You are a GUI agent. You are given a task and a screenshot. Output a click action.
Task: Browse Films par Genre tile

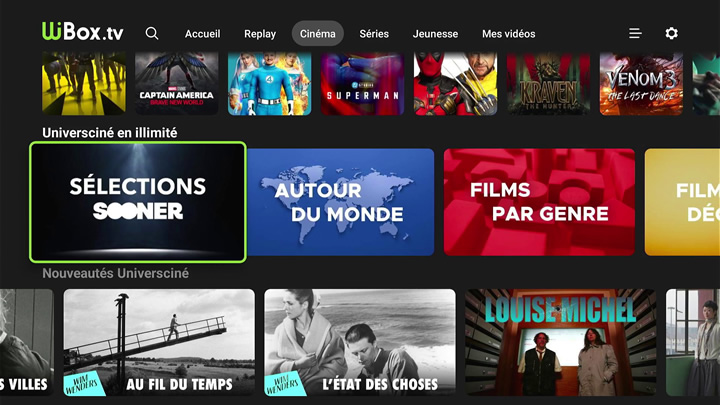(x=539, y=202)
